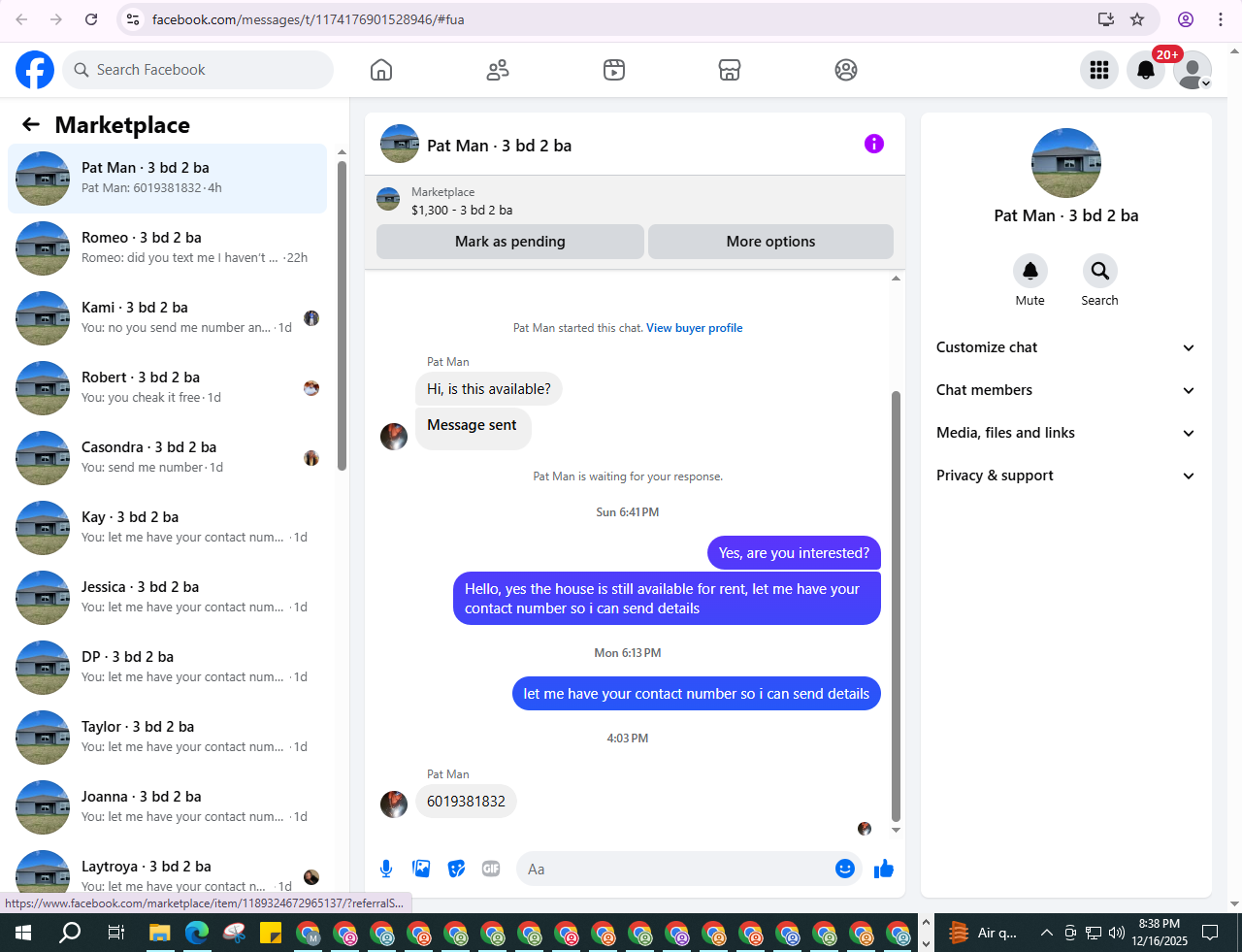
Task: Open Laytroya · 3 bd 2 ba conversation
Action: point(167,871)
